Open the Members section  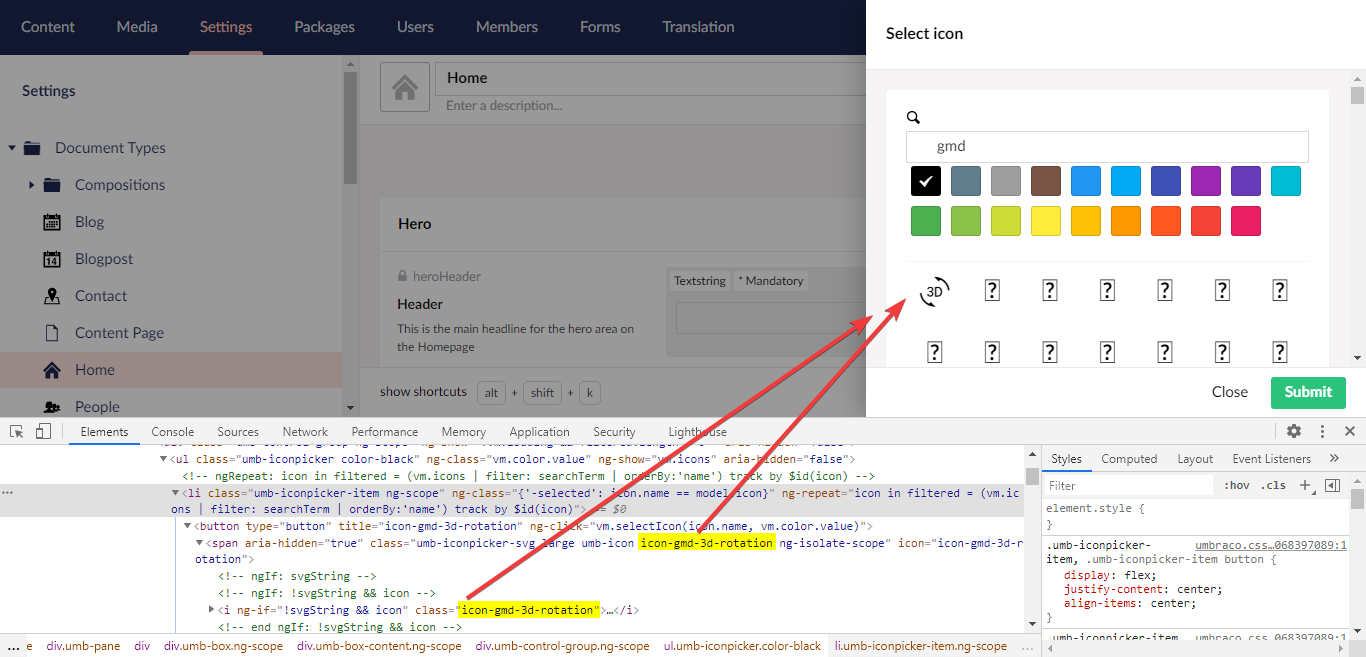point(507,27)
